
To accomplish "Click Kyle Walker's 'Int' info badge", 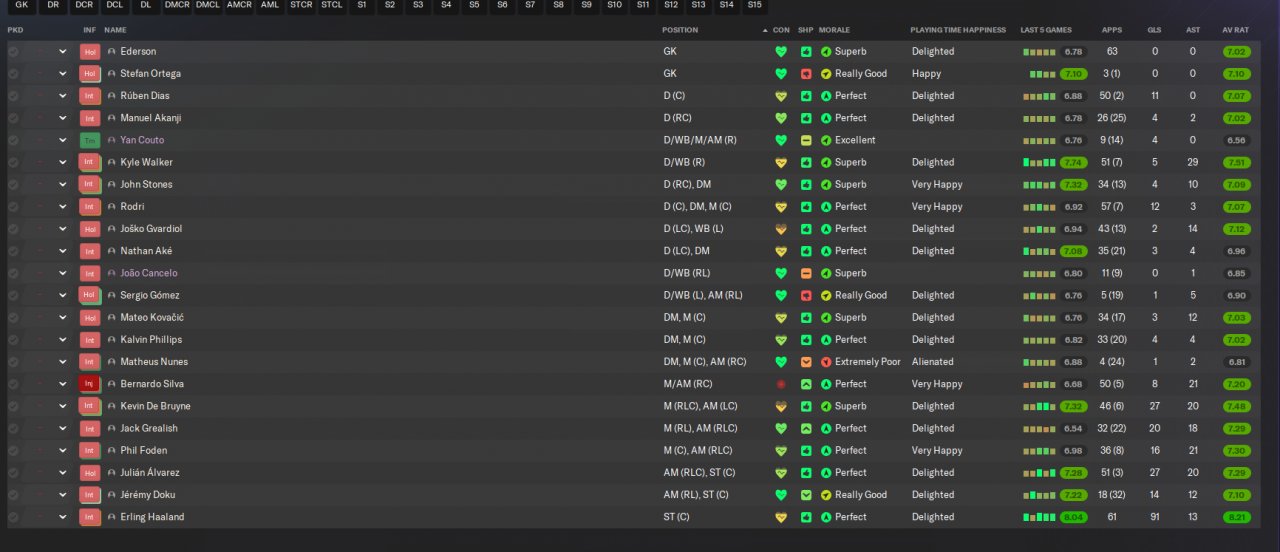I will (90, 162).
